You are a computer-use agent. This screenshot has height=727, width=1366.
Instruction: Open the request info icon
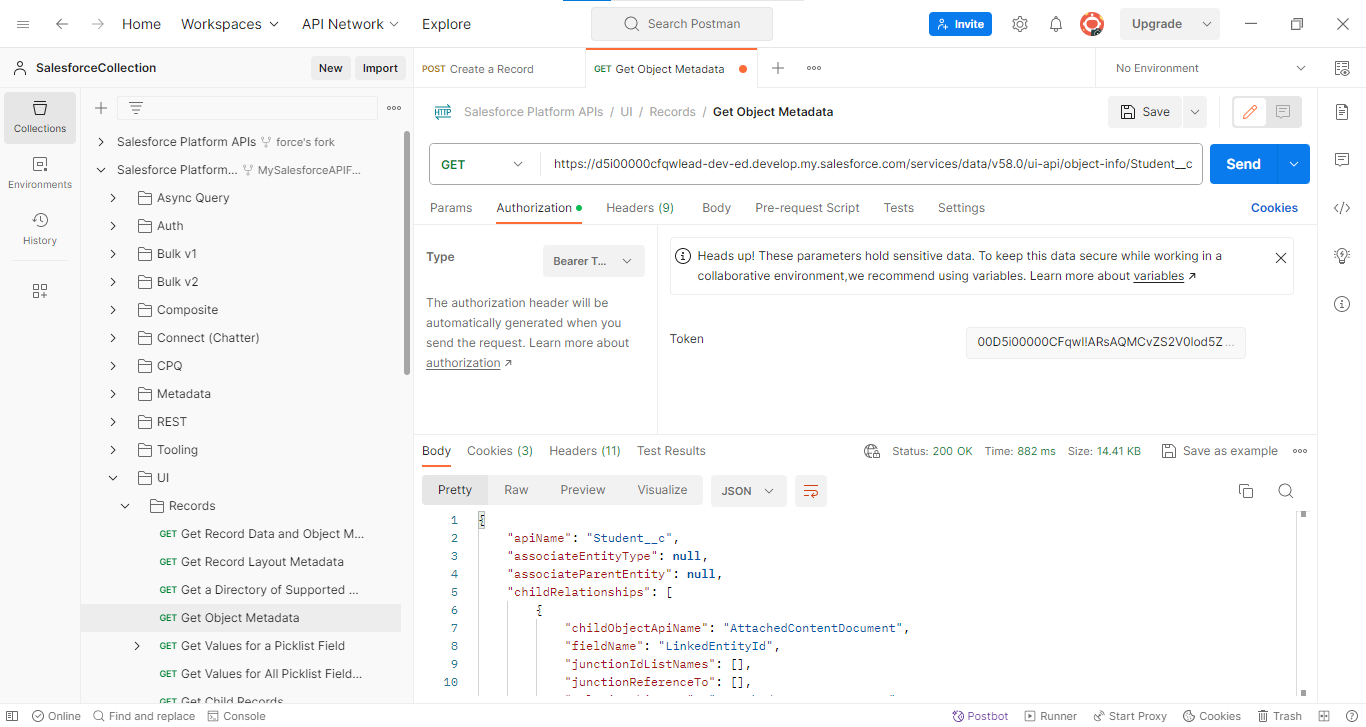click(x=1342, y=304)
